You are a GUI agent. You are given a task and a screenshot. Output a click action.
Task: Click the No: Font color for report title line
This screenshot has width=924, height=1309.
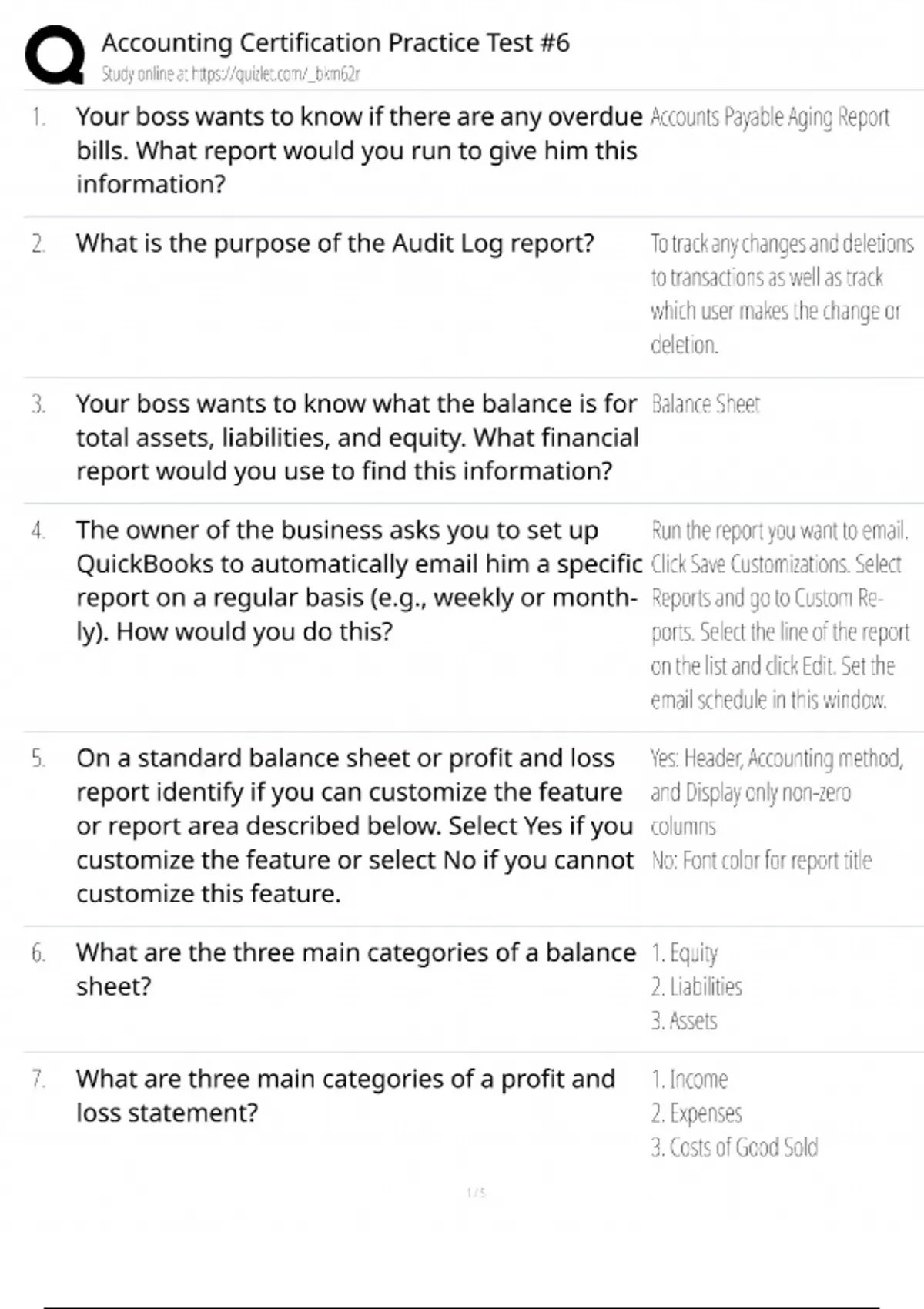pyautogui.click(x=761, y=860)
